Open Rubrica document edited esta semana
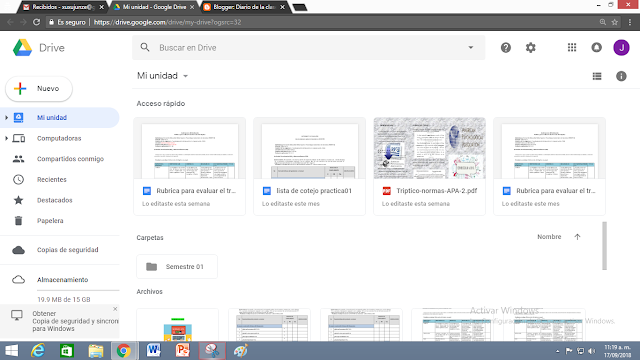640x360 pixels. pyautogui.click(x=189, y=167)
